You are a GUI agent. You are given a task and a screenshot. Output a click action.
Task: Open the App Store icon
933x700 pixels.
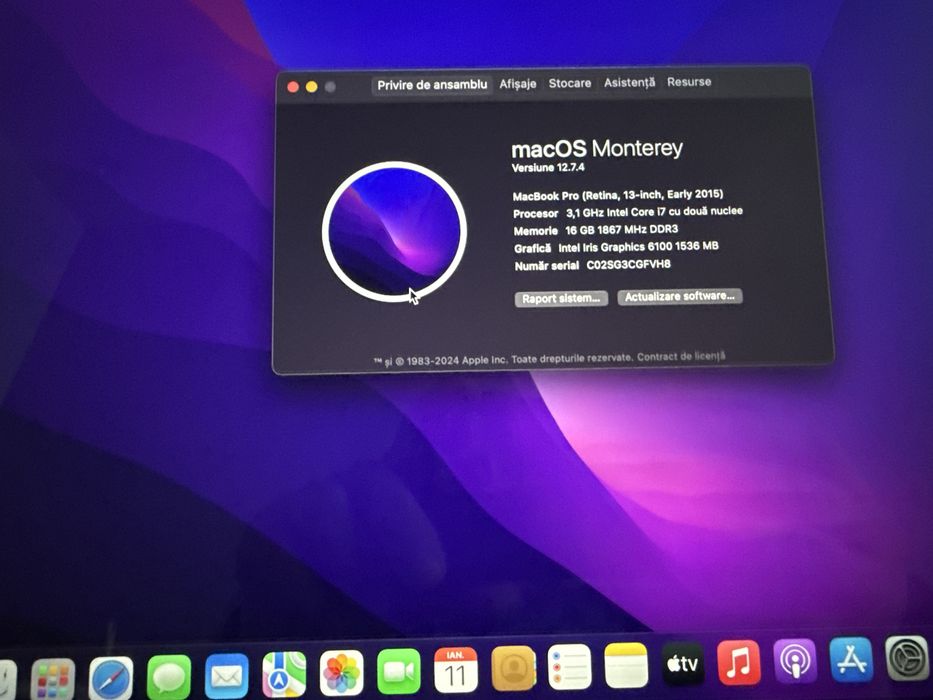[851, 660]
